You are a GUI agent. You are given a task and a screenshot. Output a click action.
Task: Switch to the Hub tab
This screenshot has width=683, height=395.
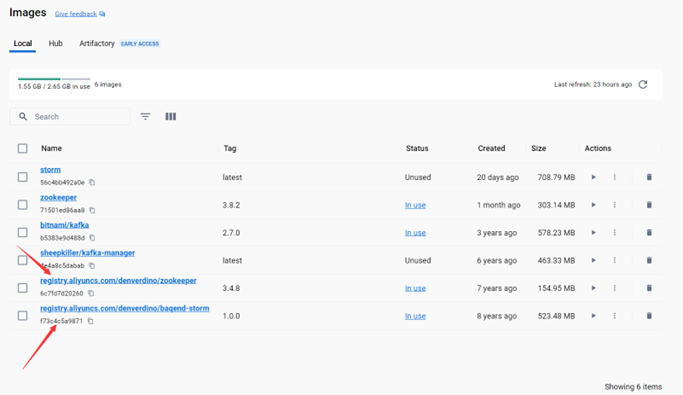click(x=56, y=44)
